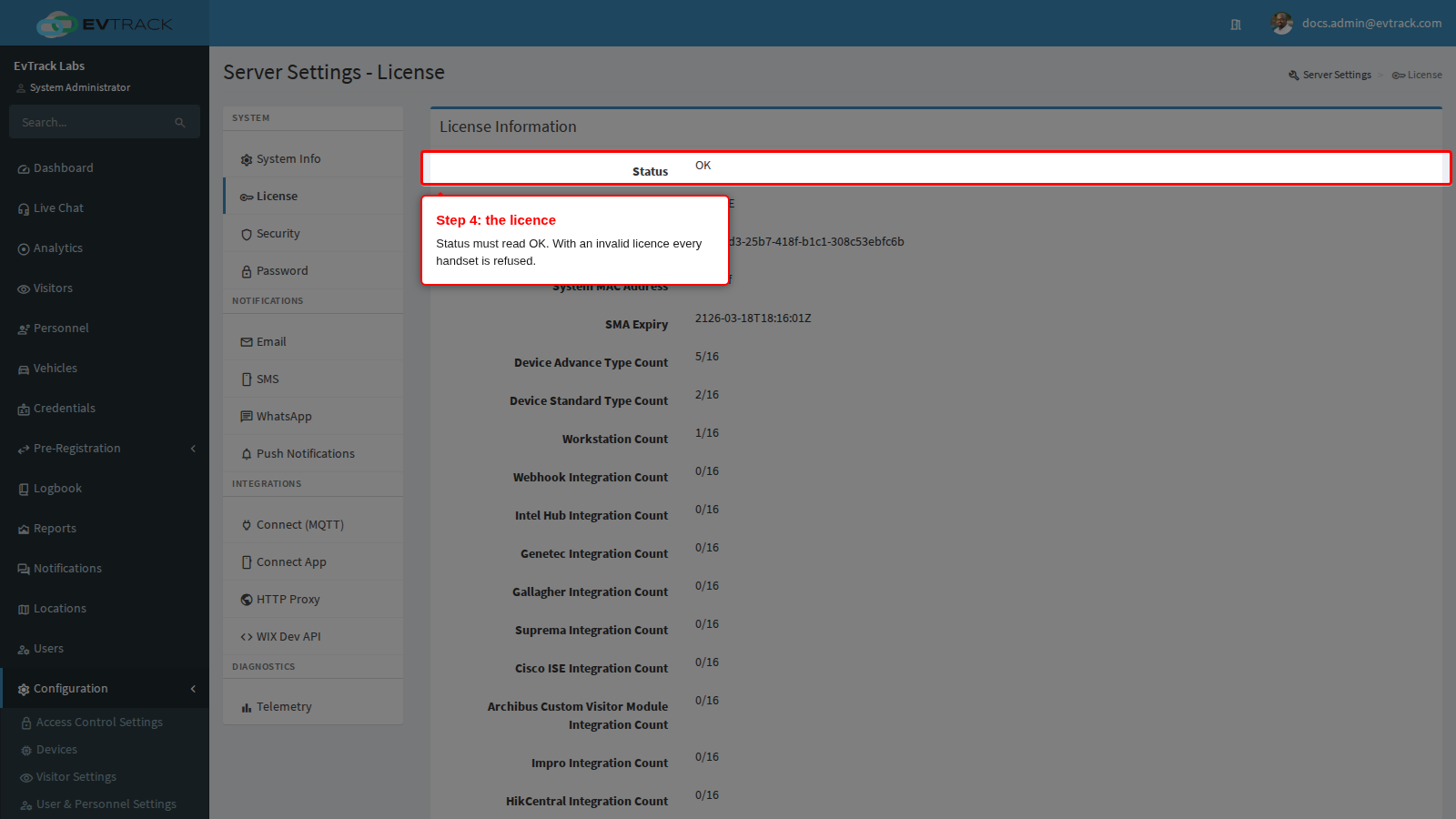Open the building icon in top bar
Viewport: 1456px width, 819px height.
[x=1236, y=25]
